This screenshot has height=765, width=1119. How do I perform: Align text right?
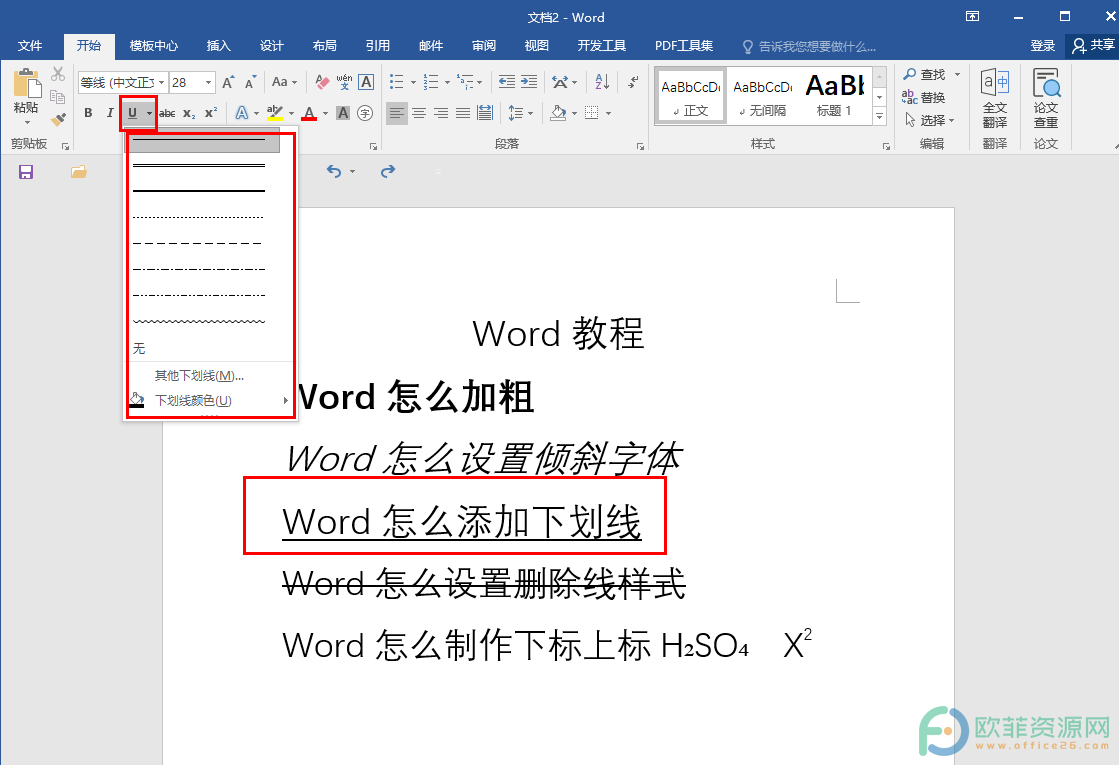[x=441, y=113]
